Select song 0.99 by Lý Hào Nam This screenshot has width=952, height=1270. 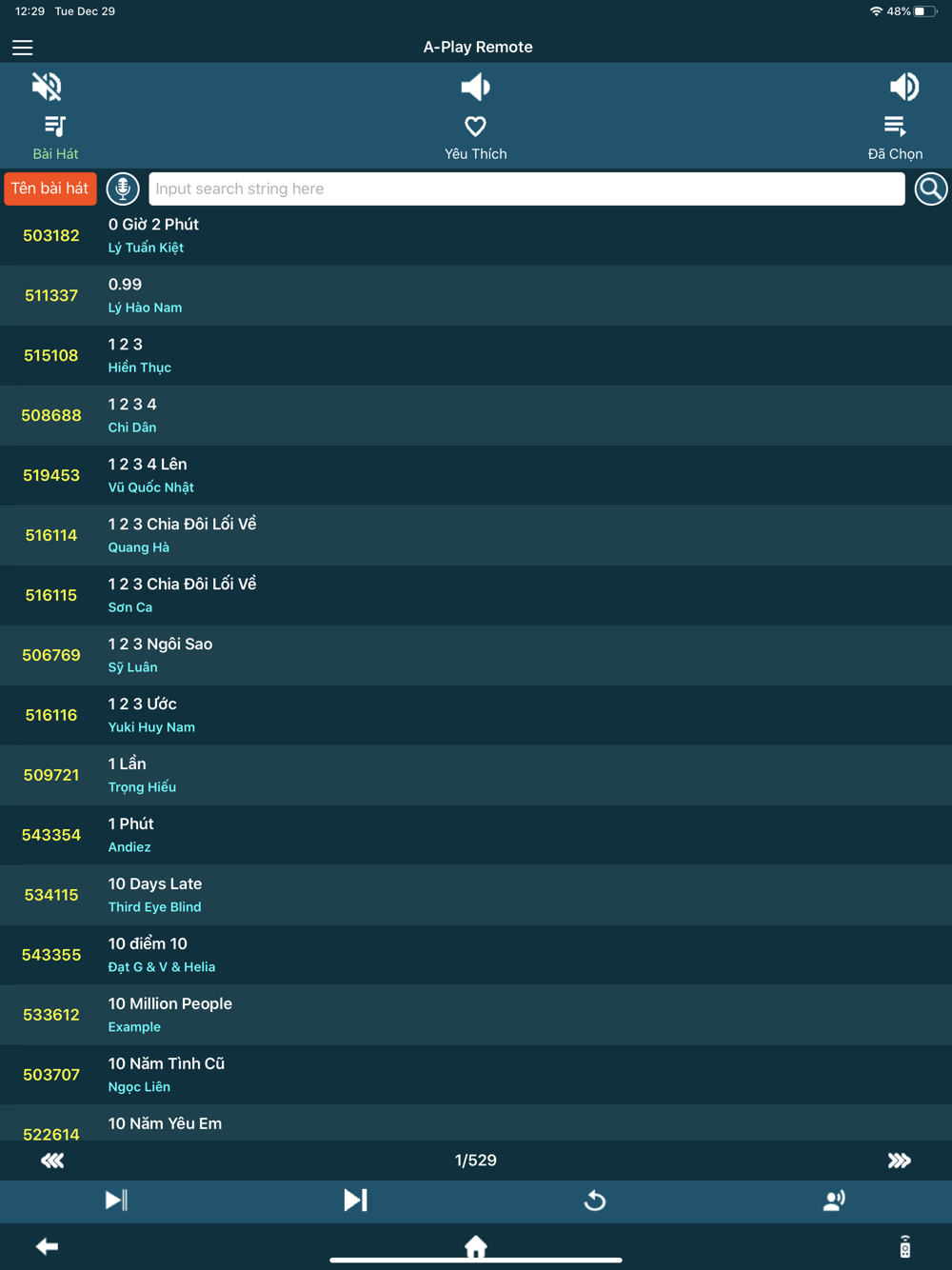click(476, 295)
